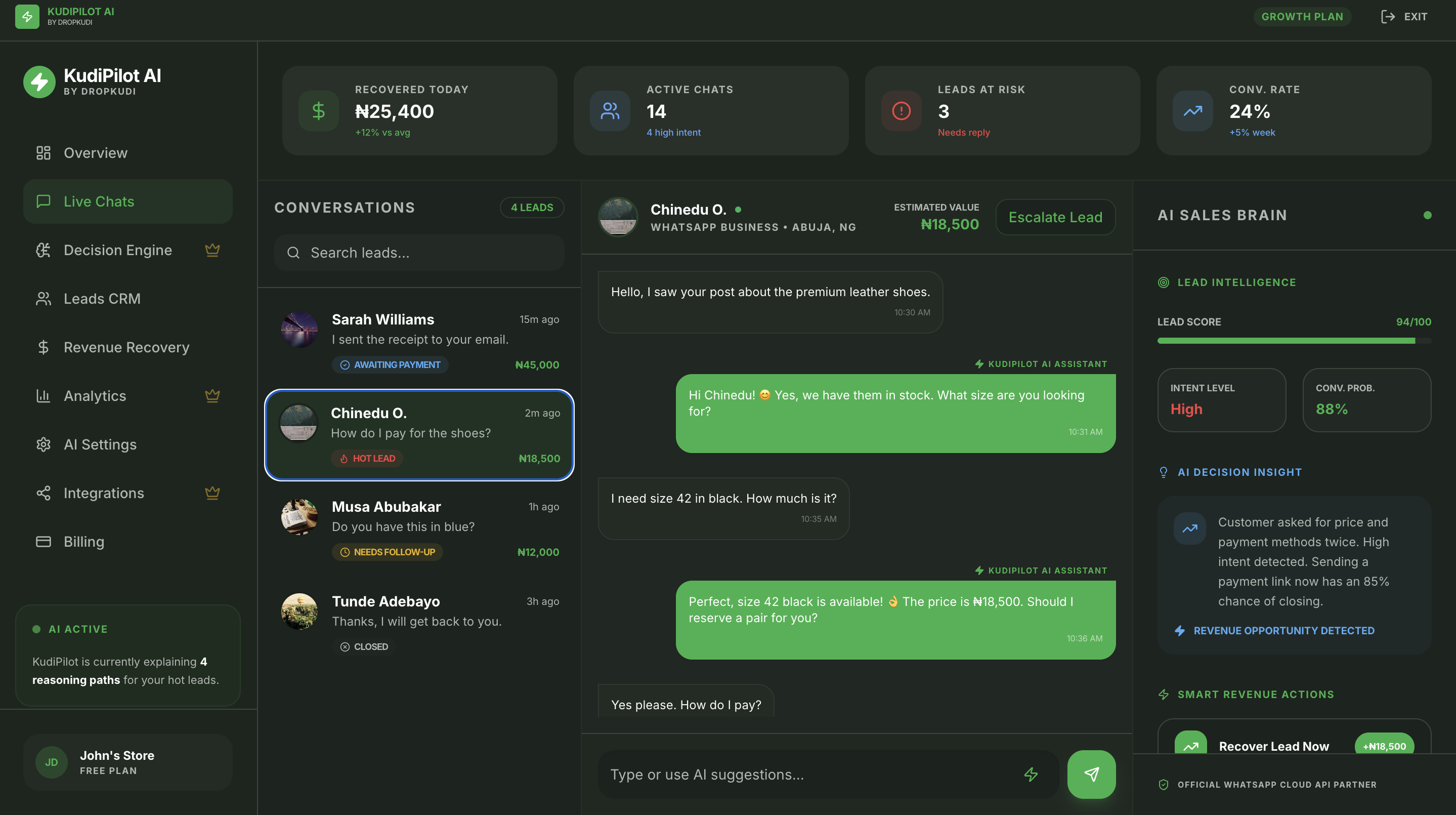Go to Leads CRM
The width and height of the screenshot is (1456, 815).
(127, 299)
